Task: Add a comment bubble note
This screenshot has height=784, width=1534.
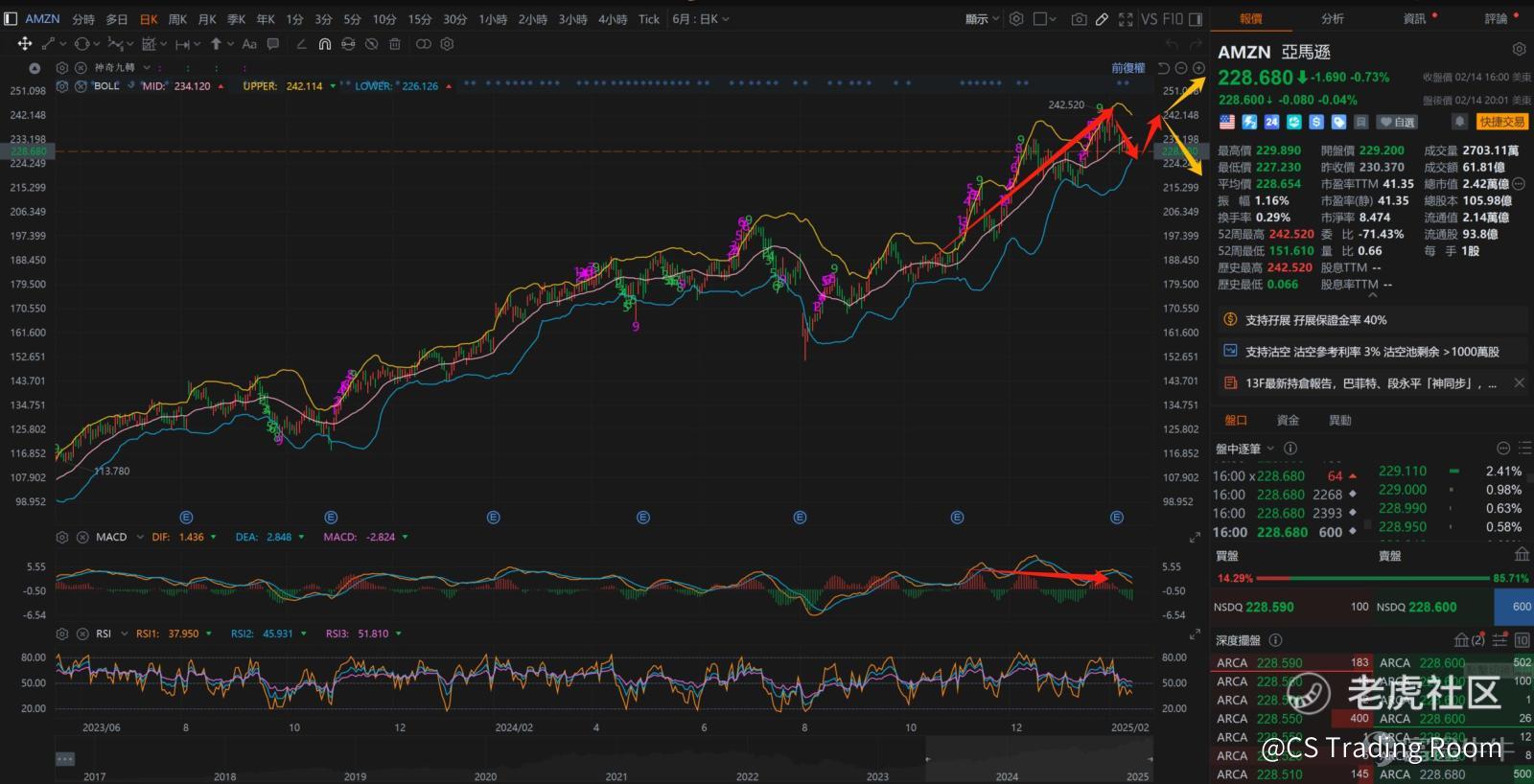Action: [273, 44]
